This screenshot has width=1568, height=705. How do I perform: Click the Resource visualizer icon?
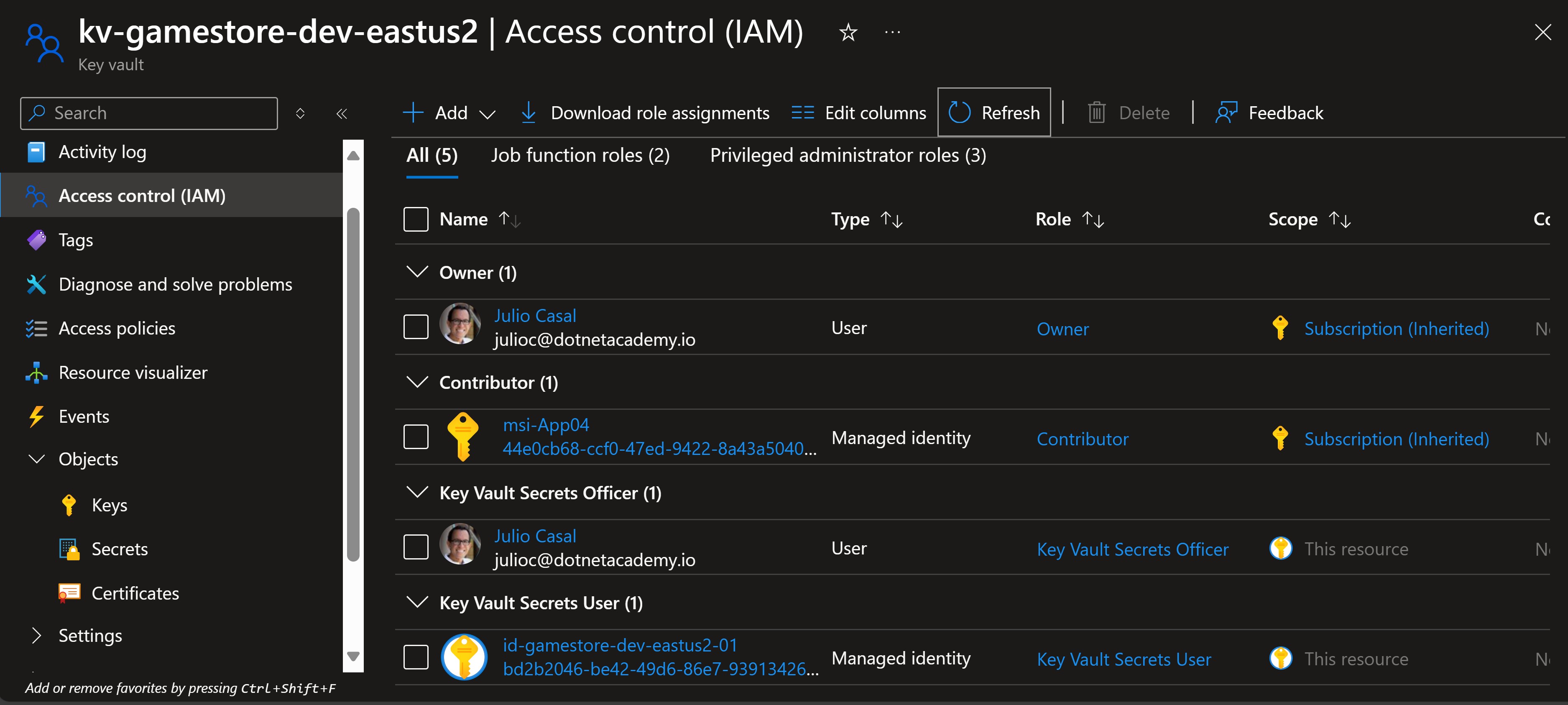click(36, 373)
